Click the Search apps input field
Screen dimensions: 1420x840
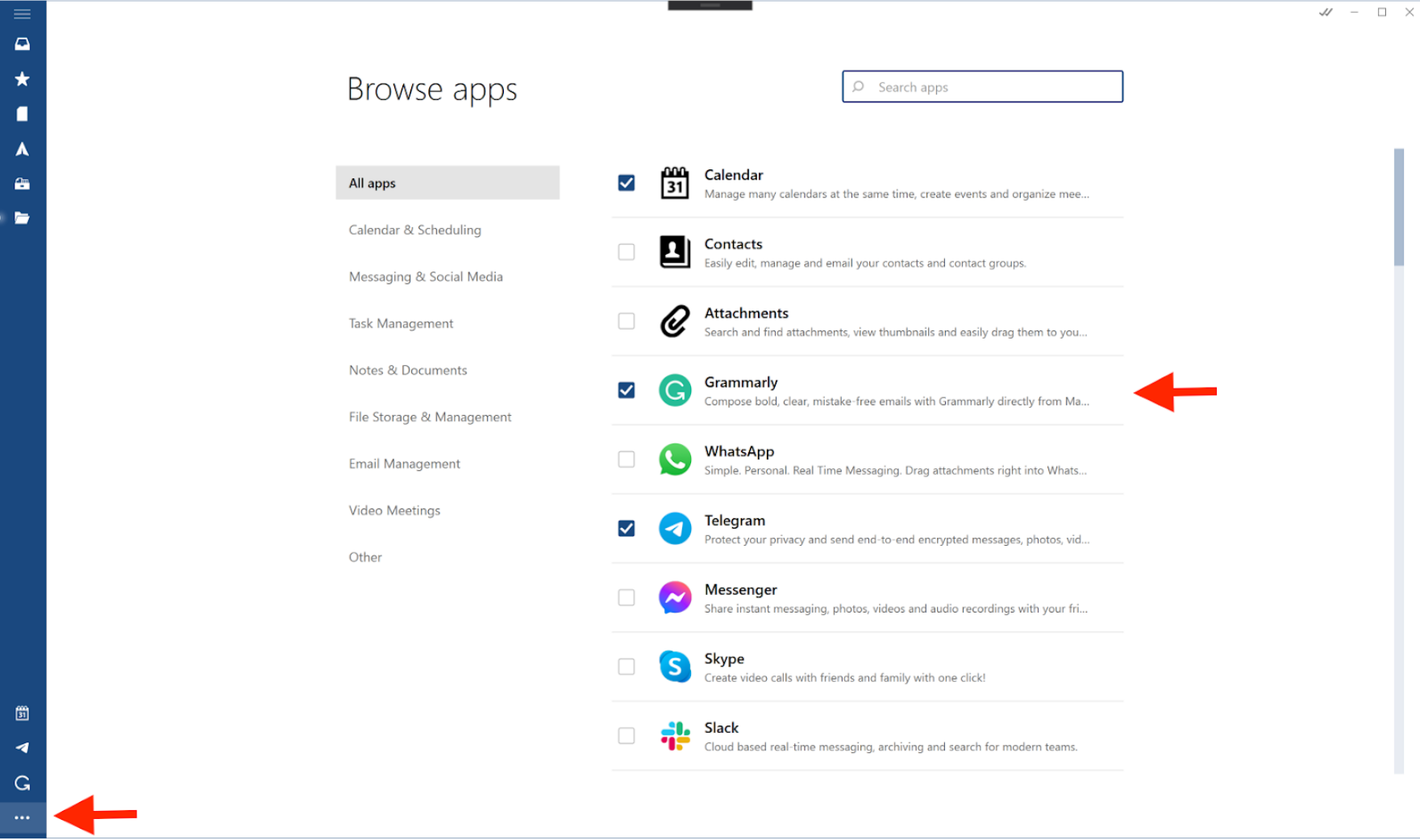982,86
